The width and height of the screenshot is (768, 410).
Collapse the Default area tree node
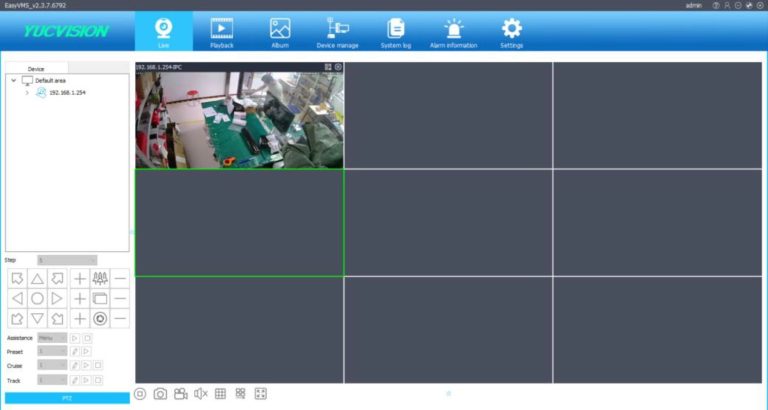point(13,80)
